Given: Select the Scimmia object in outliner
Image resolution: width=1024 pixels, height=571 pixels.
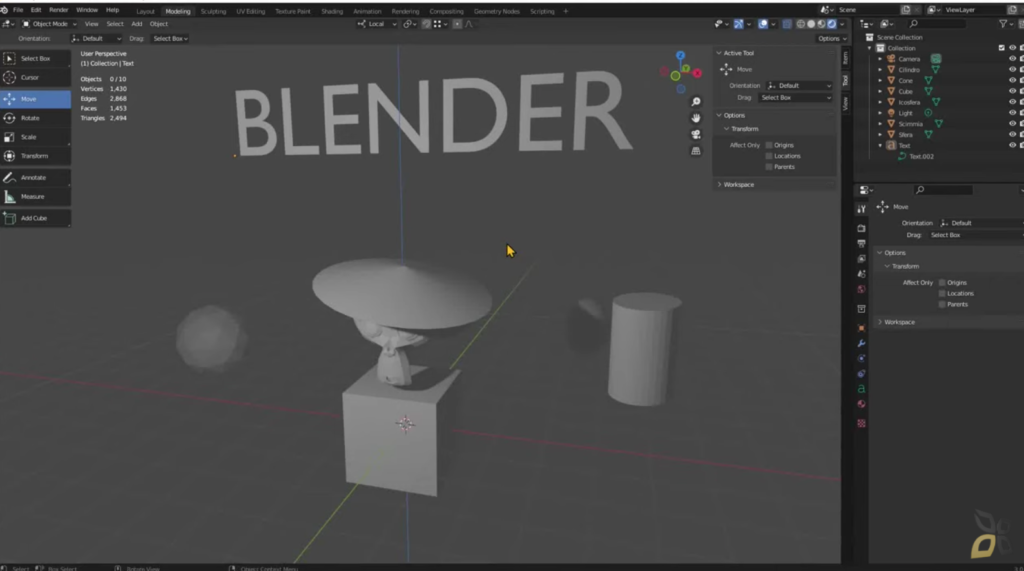Looking at the screenshot, I should coord(910,124).
